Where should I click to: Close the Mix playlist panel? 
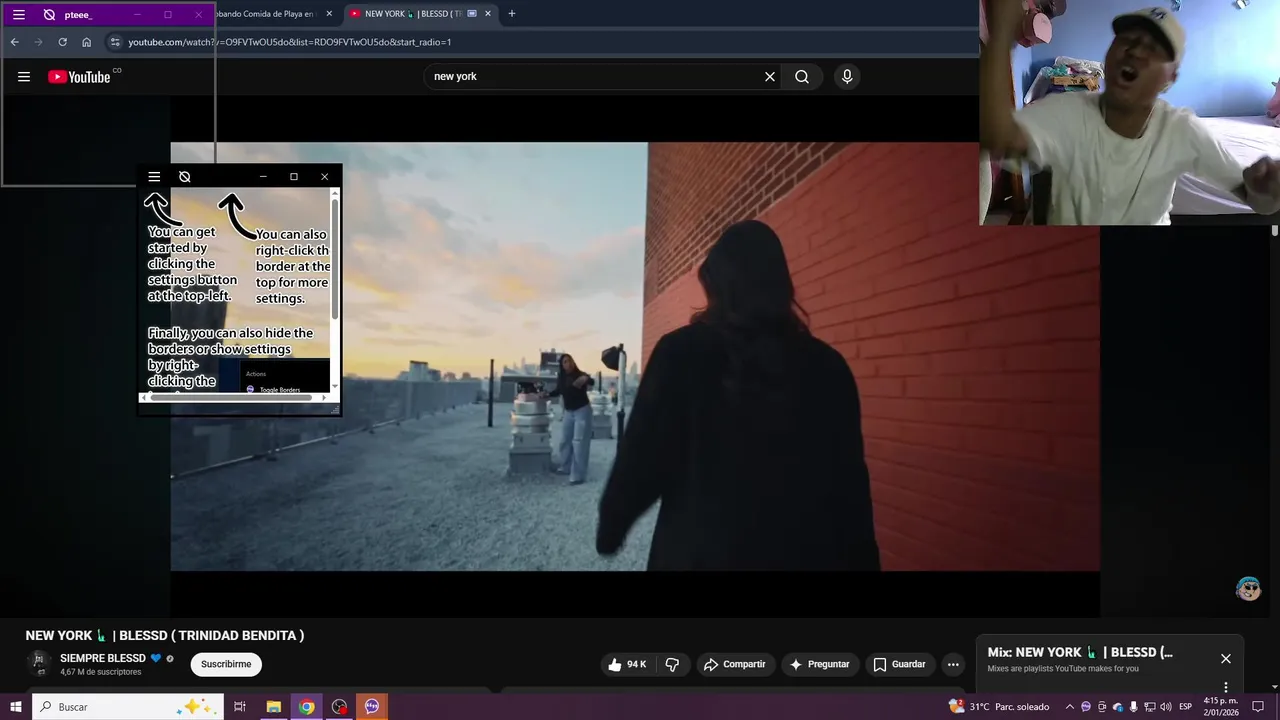1226,659
